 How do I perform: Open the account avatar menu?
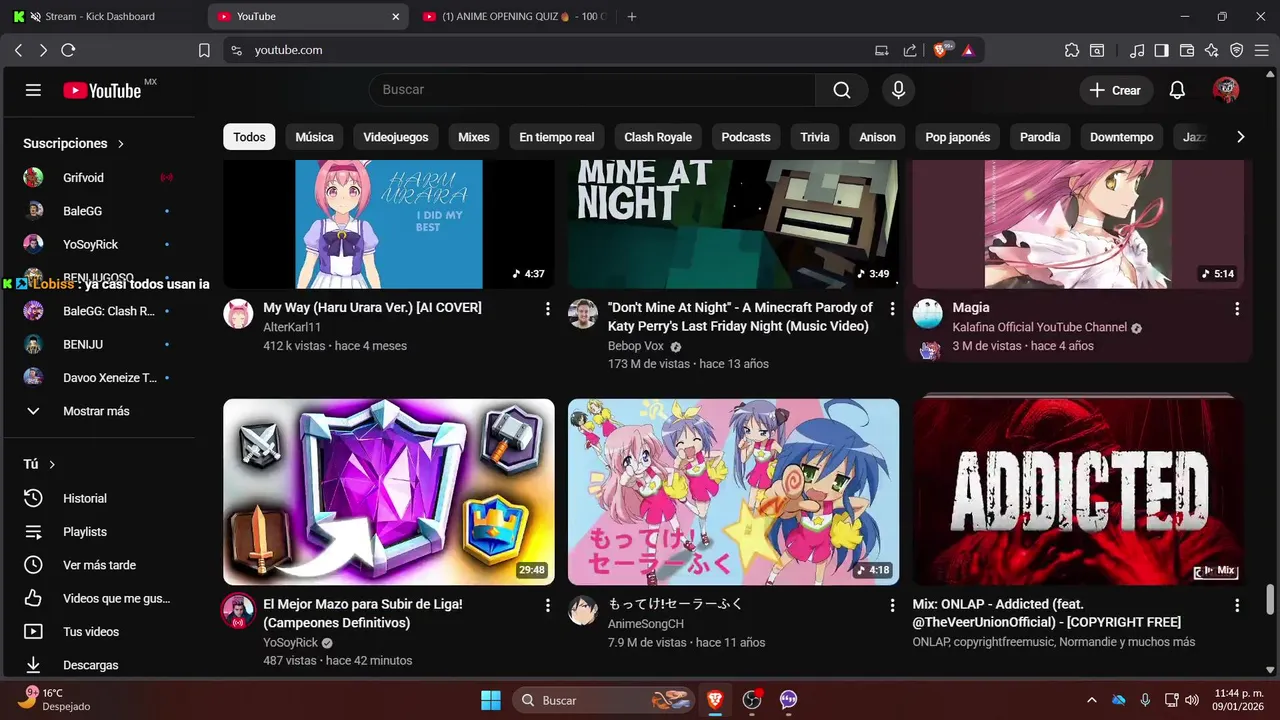click(1225, 90)
